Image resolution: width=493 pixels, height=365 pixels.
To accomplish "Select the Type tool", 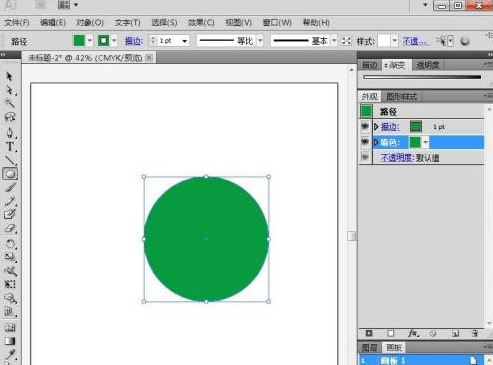I will [x=9, y=146].
